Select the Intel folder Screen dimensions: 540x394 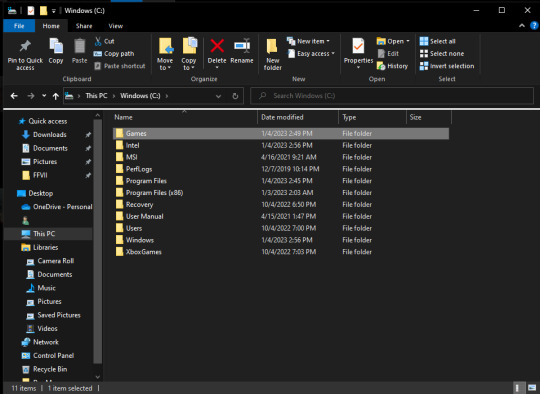pyautogui.click(x=281, y=145)
